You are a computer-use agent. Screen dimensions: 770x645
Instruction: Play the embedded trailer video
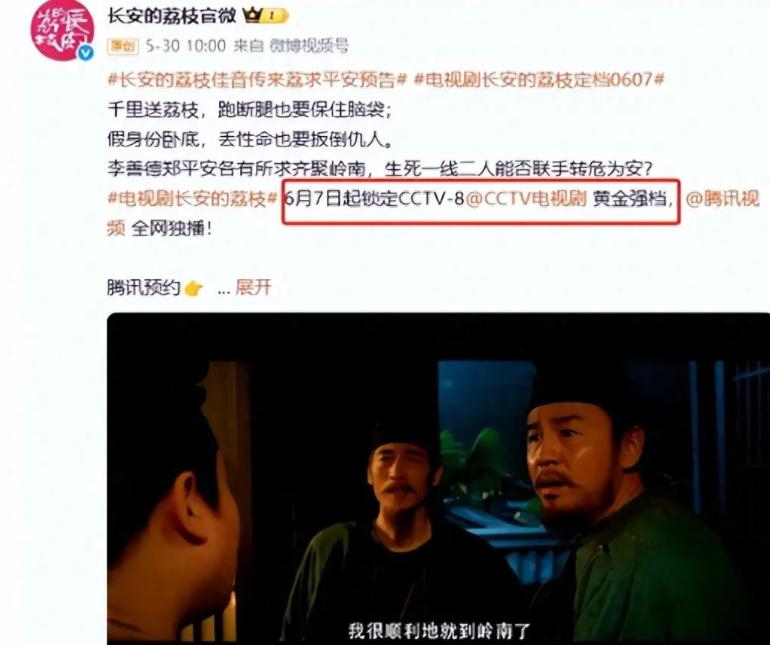click(x=439, y=478)
